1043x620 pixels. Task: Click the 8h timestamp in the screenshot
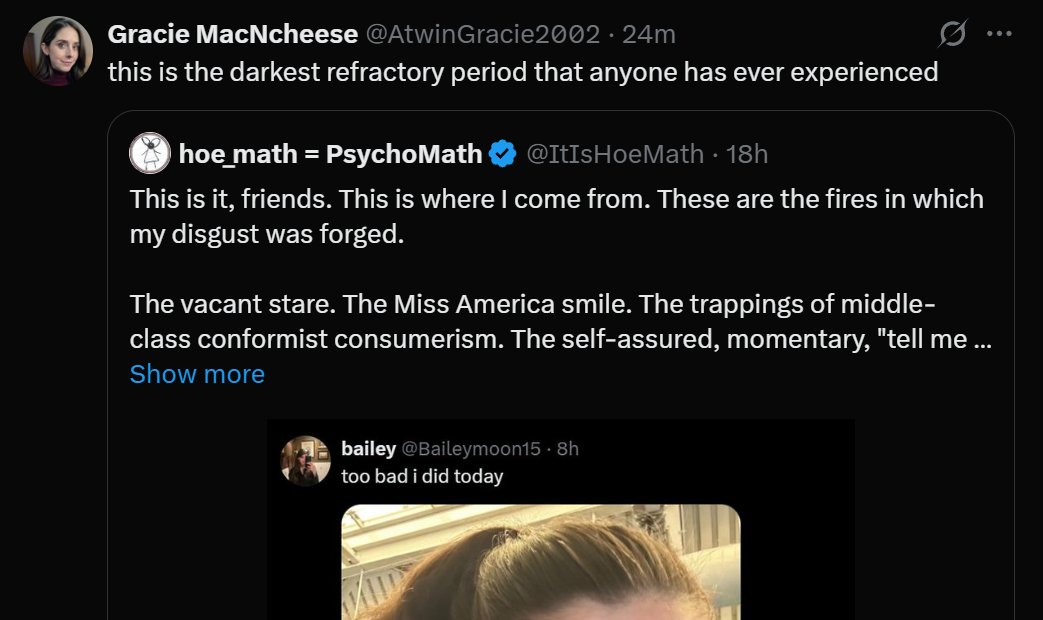[568, 449]
